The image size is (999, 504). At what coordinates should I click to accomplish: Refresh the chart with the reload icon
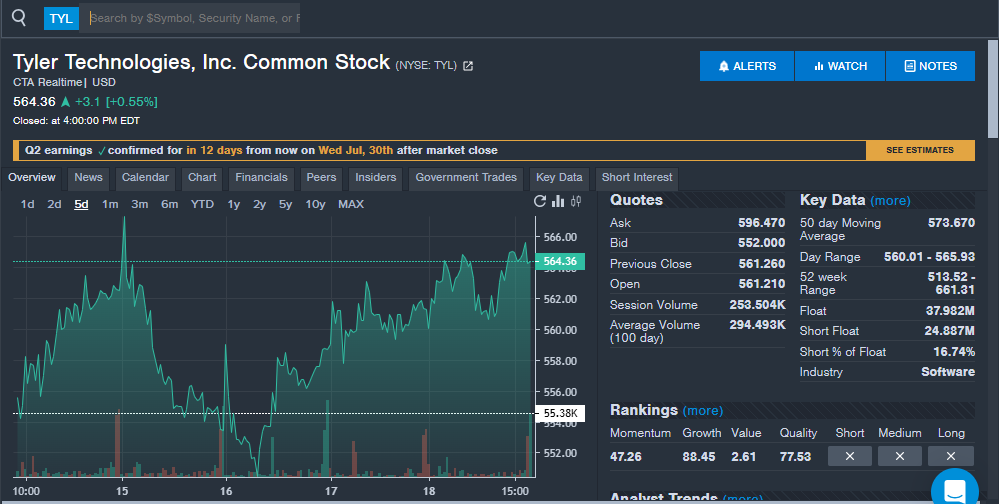coord(540,201)
